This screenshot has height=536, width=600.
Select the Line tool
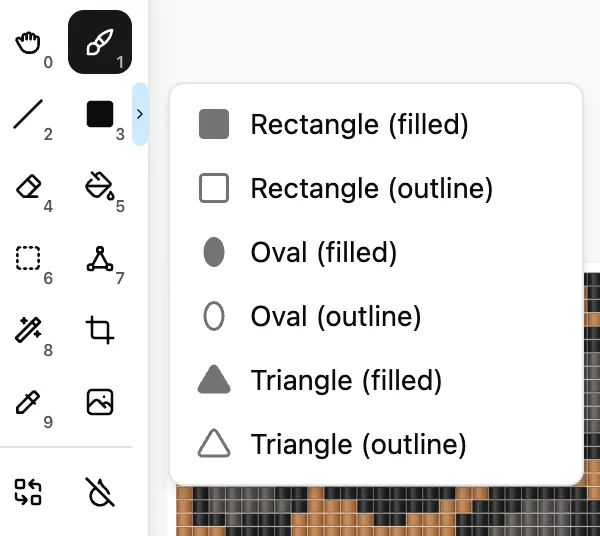(28, 114)
